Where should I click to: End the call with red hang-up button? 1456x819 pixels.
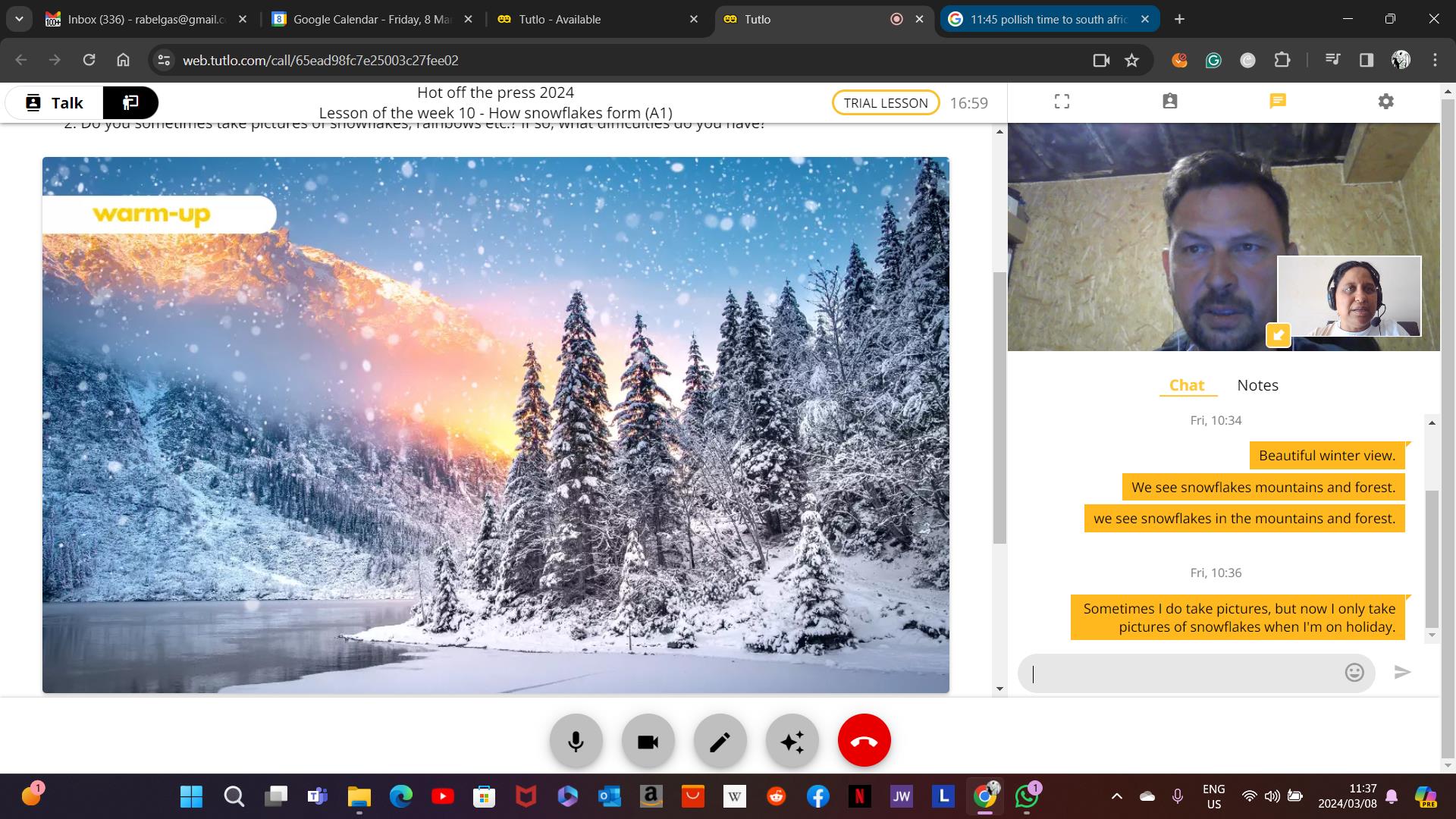tap(864, 741)
